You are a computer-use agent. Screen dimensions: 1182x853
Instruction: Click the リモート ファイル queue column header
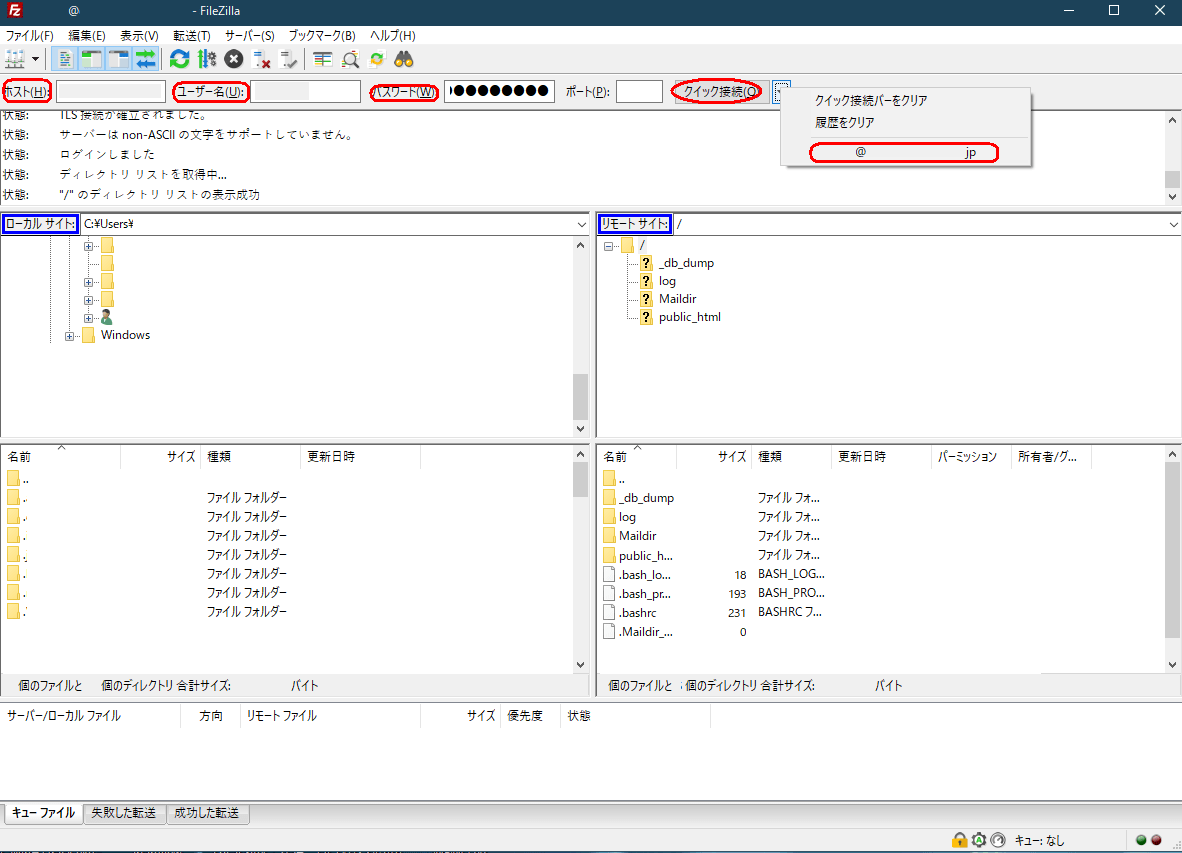coord(330,716)
